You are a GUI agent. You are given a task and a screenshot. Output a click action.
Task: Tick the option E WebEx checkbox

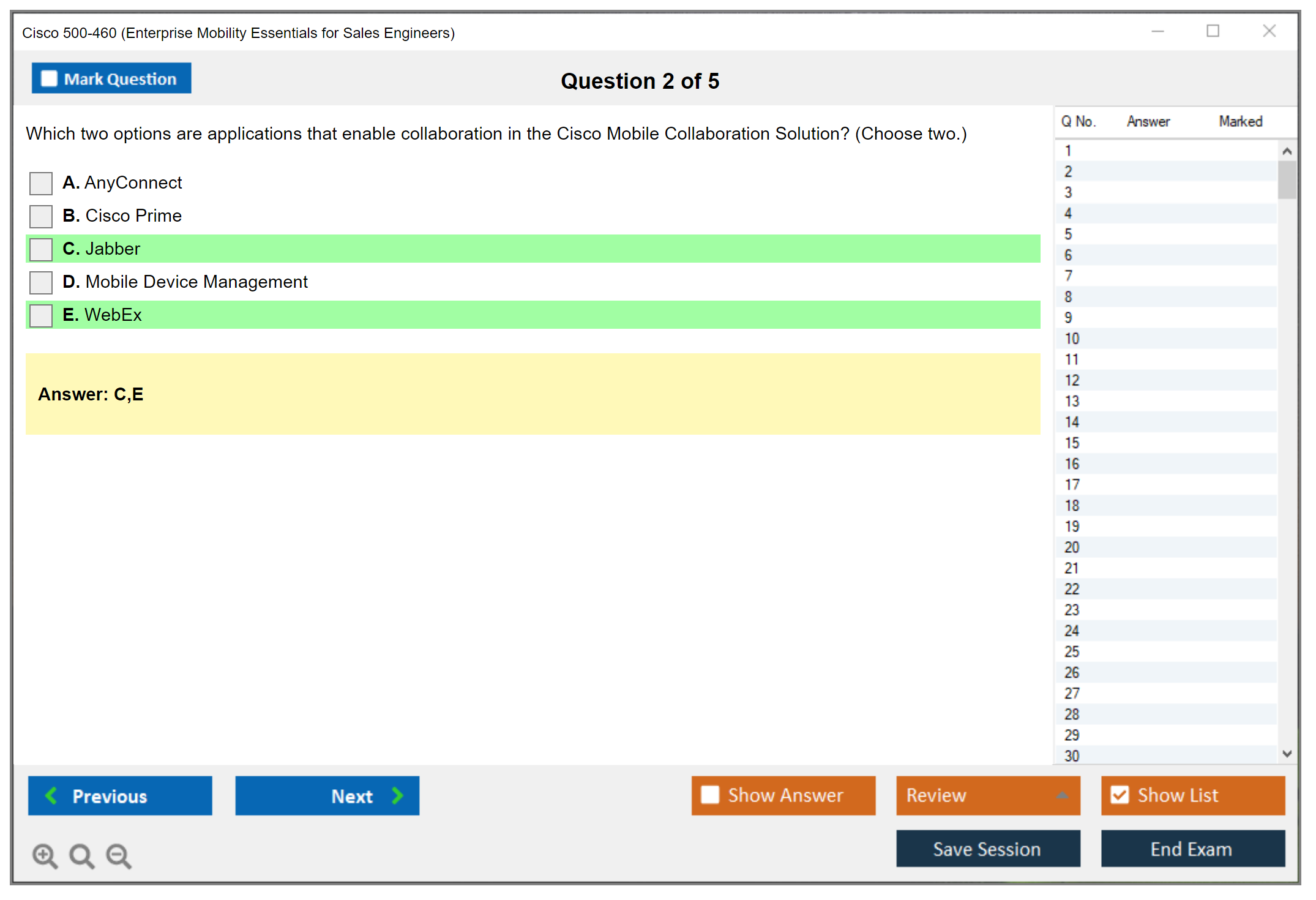click(41, 315)
